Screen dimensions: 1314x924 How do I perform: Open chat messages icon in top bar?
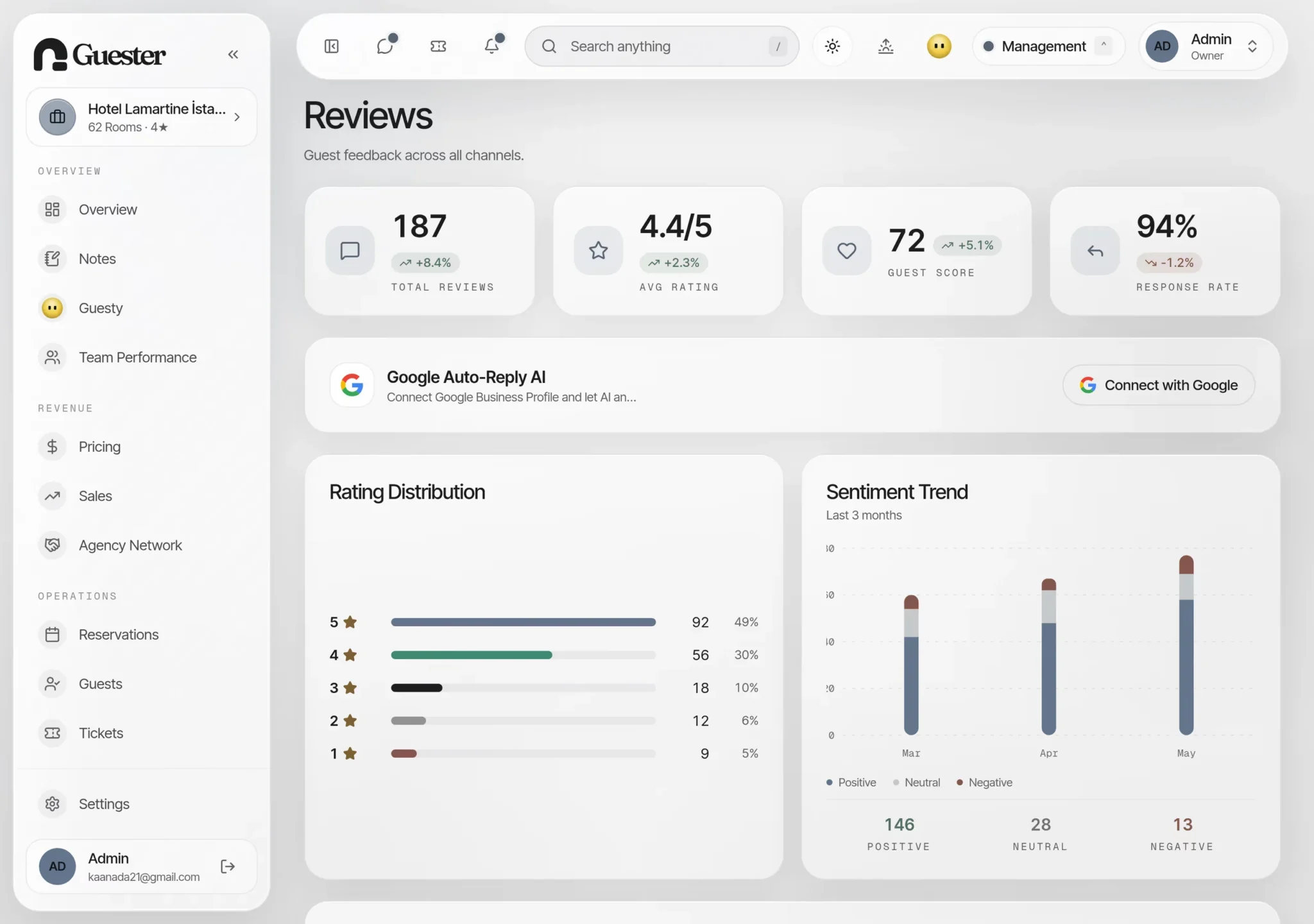click(385, 46)
